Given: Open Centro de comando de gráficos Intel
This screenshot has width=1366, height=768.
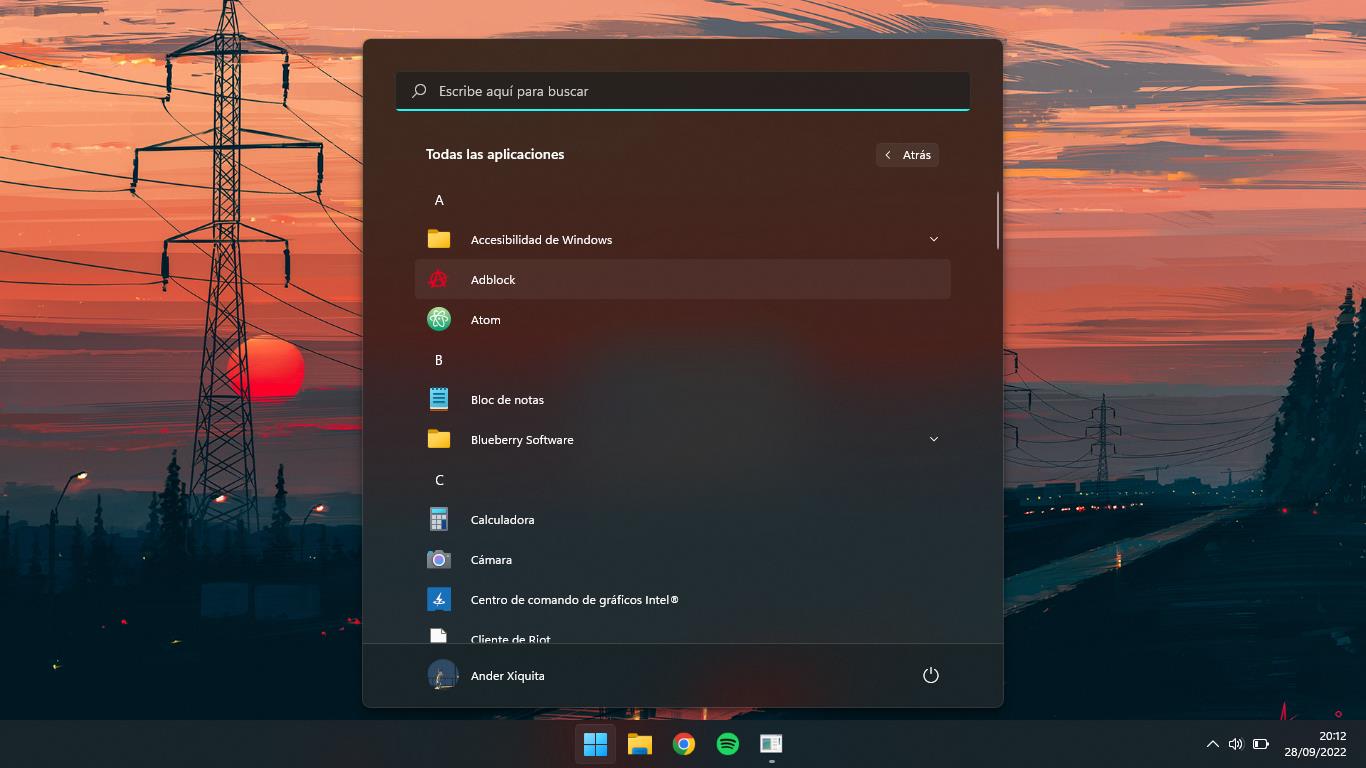Looking at the screenshot, I should tap(574, 600).
